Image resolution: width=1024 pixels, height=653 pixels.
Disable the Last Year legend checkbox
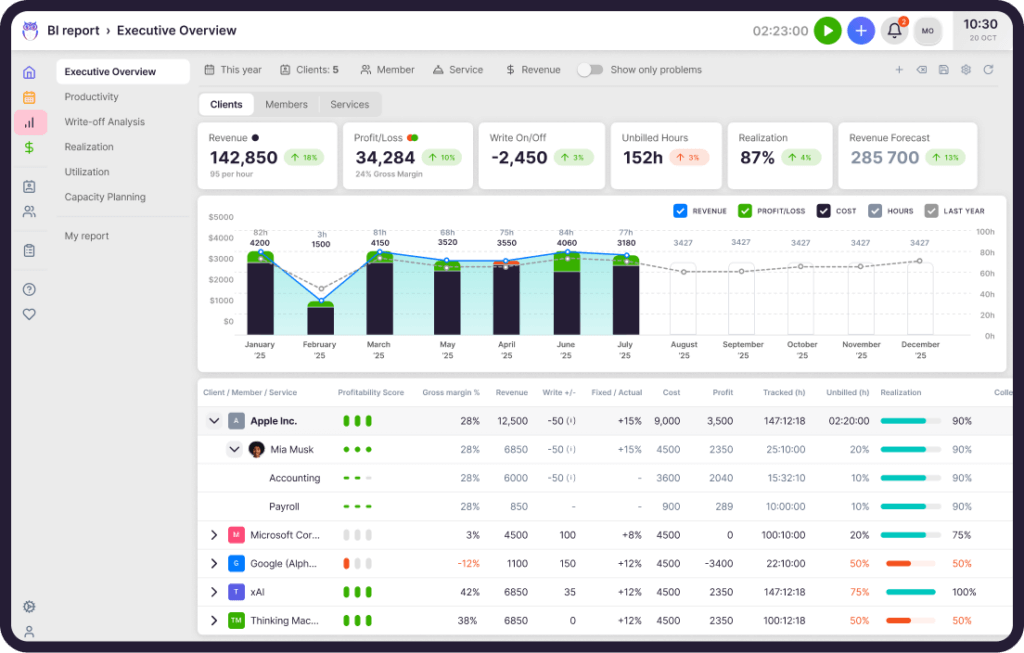tap(931, 211)
